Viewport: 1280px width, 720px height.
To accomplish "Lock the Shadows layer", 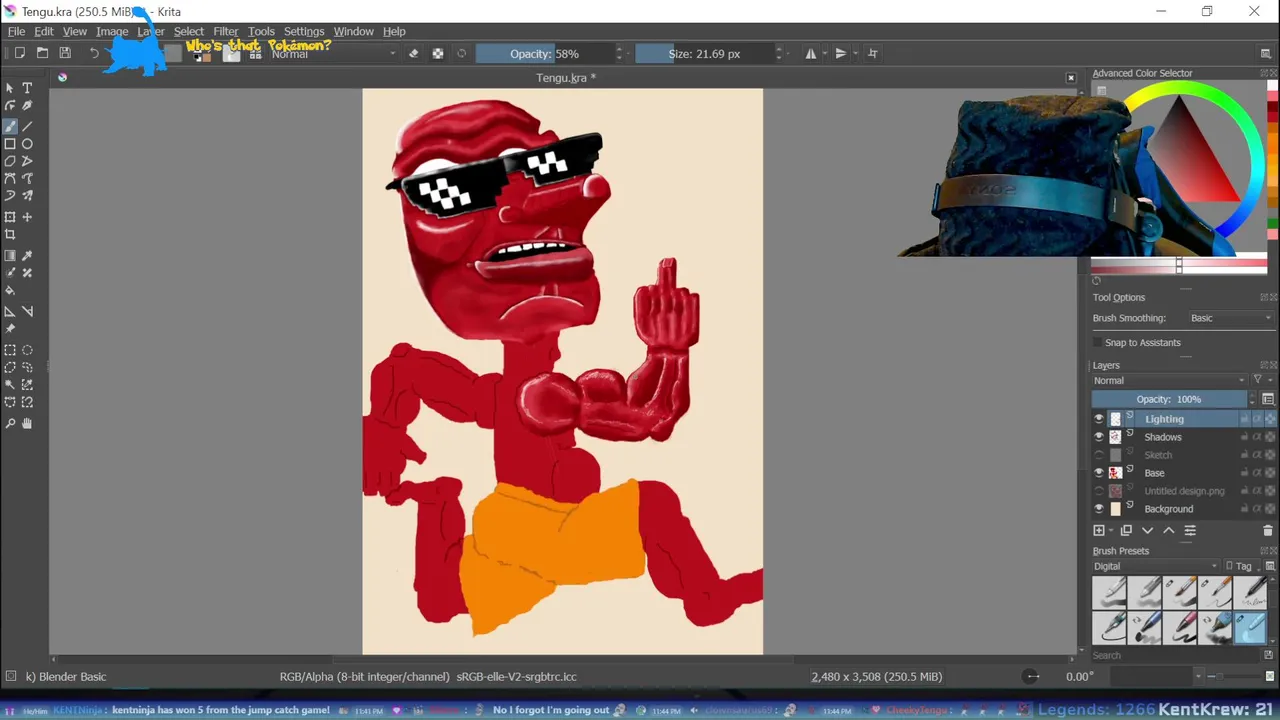I will [x=1245, y=437].
